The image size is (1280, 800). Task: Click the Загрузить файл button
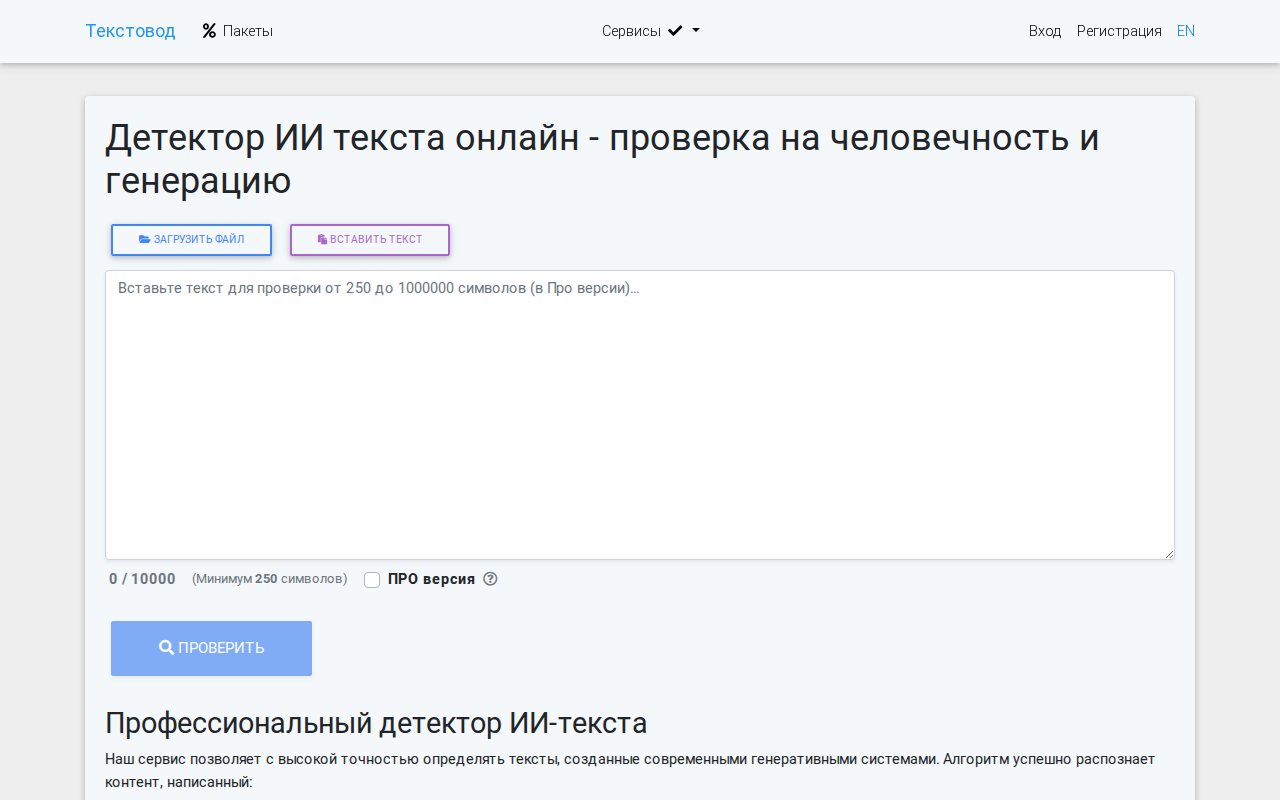(x=191, y=240)
